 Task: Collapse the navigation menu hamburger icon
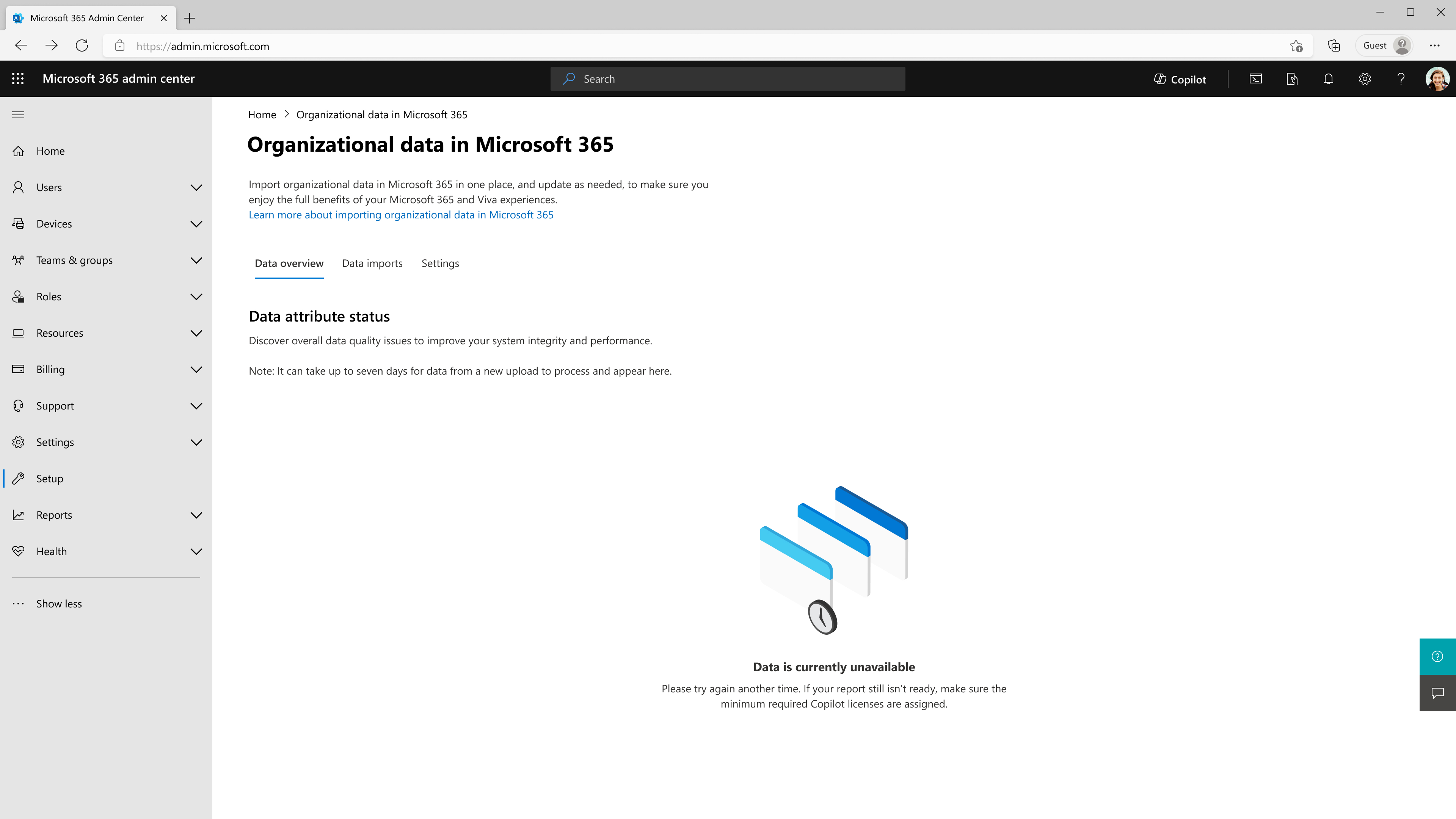18,115
